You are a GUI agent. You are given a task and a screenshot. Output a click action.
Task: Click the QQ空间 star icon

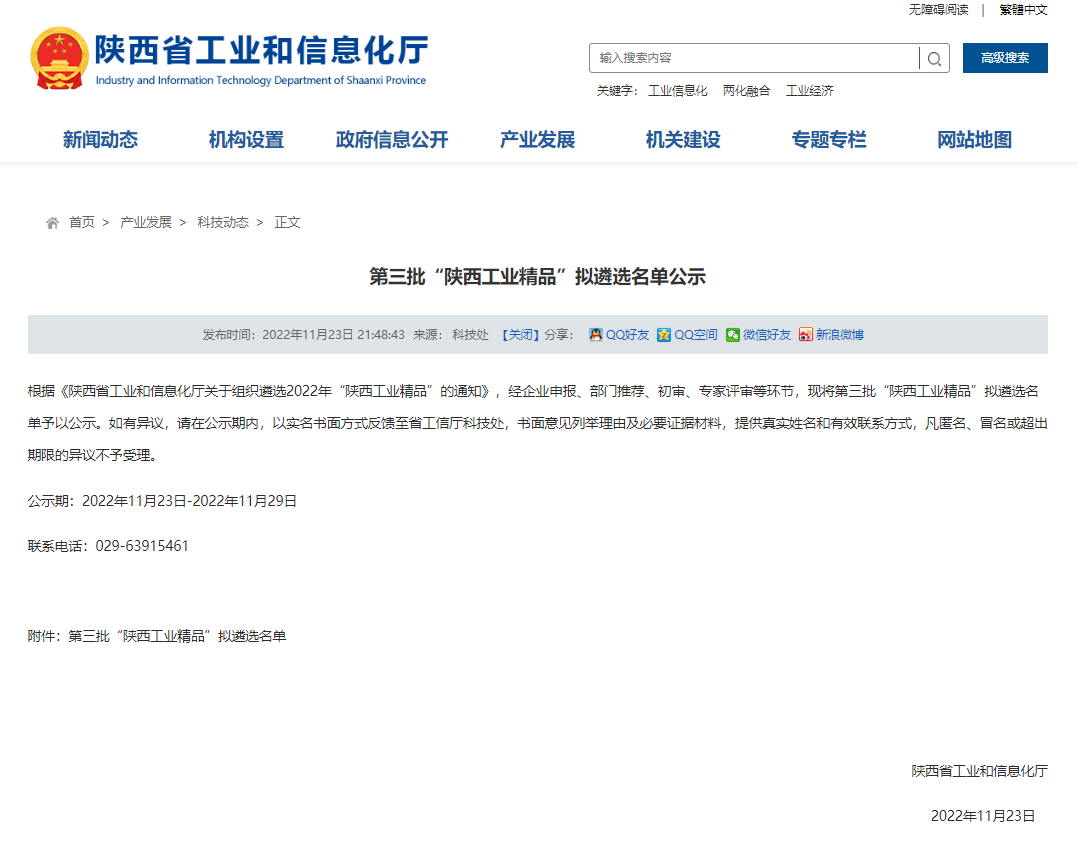(663, 335)
